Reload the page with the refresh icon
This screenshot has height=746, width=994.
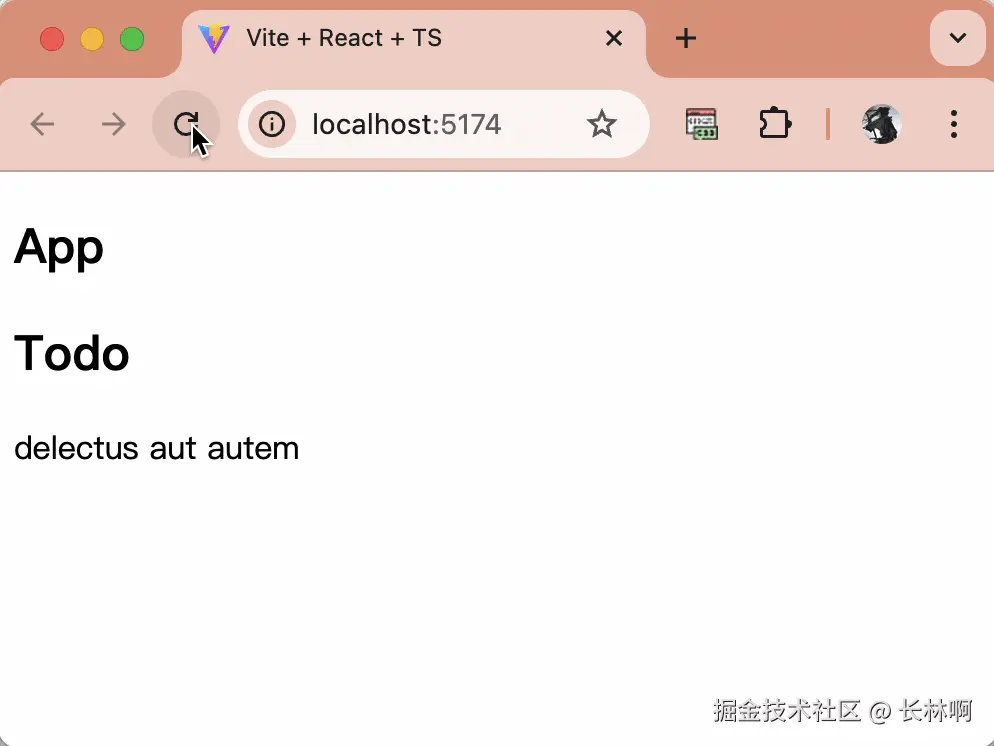tap(186, 124)
